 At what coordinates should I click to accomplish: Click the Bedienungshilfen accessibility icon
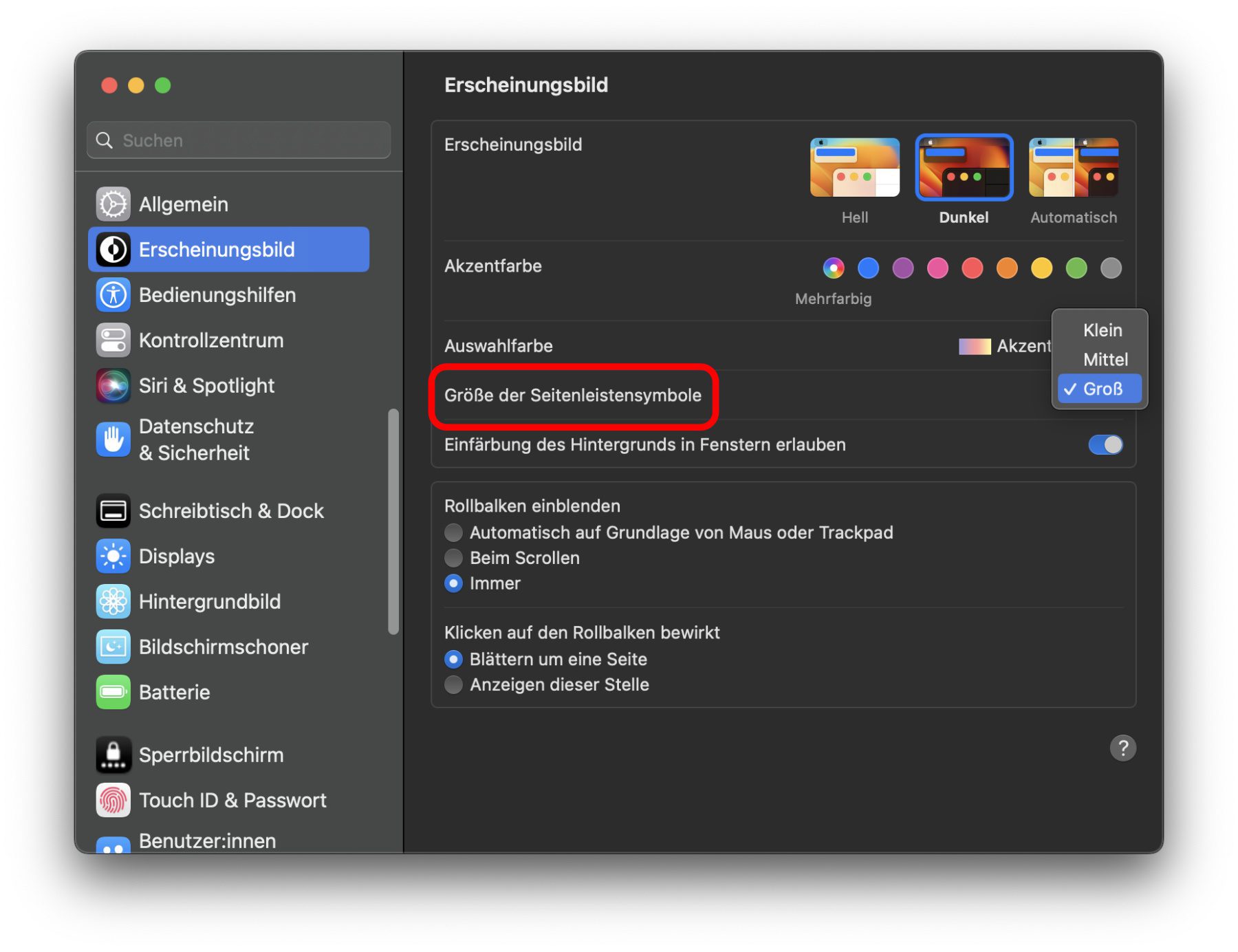click(113, 295)
